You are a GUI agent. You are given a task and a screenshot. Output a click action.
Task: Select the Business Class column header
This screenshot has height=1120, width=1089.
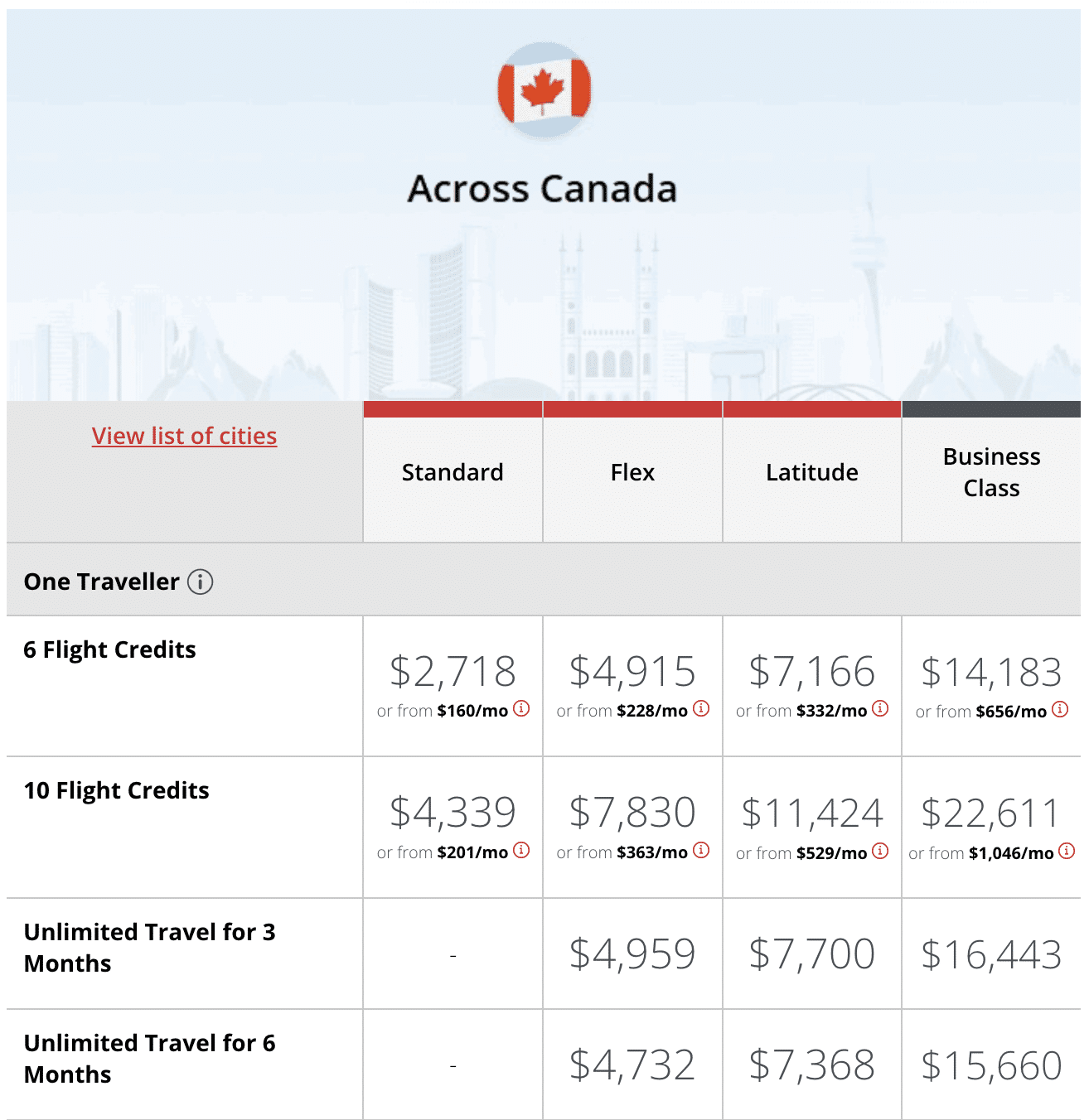991,472
